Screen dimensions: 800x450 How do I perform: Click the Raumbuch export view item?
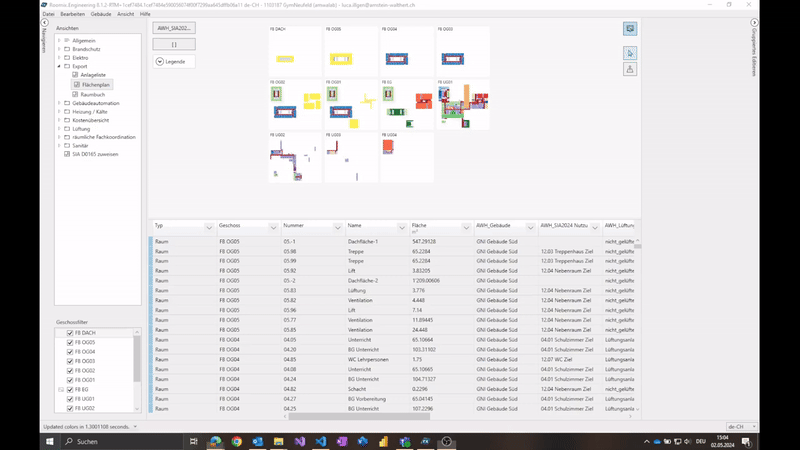pos(93,94)
